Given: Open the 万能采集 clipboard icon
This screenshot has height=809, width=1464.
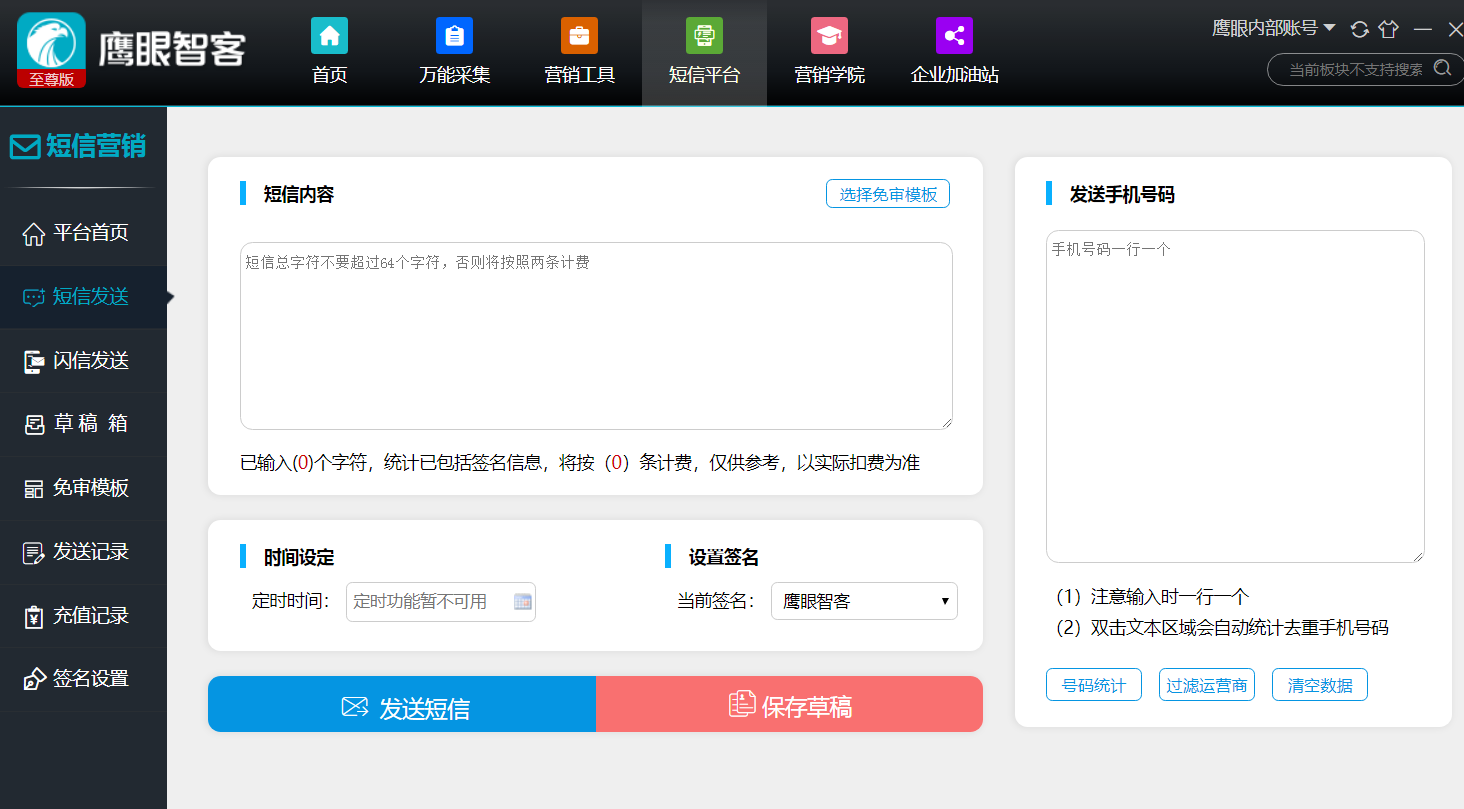Looking at the screenshot, I should tap(454, 36).
